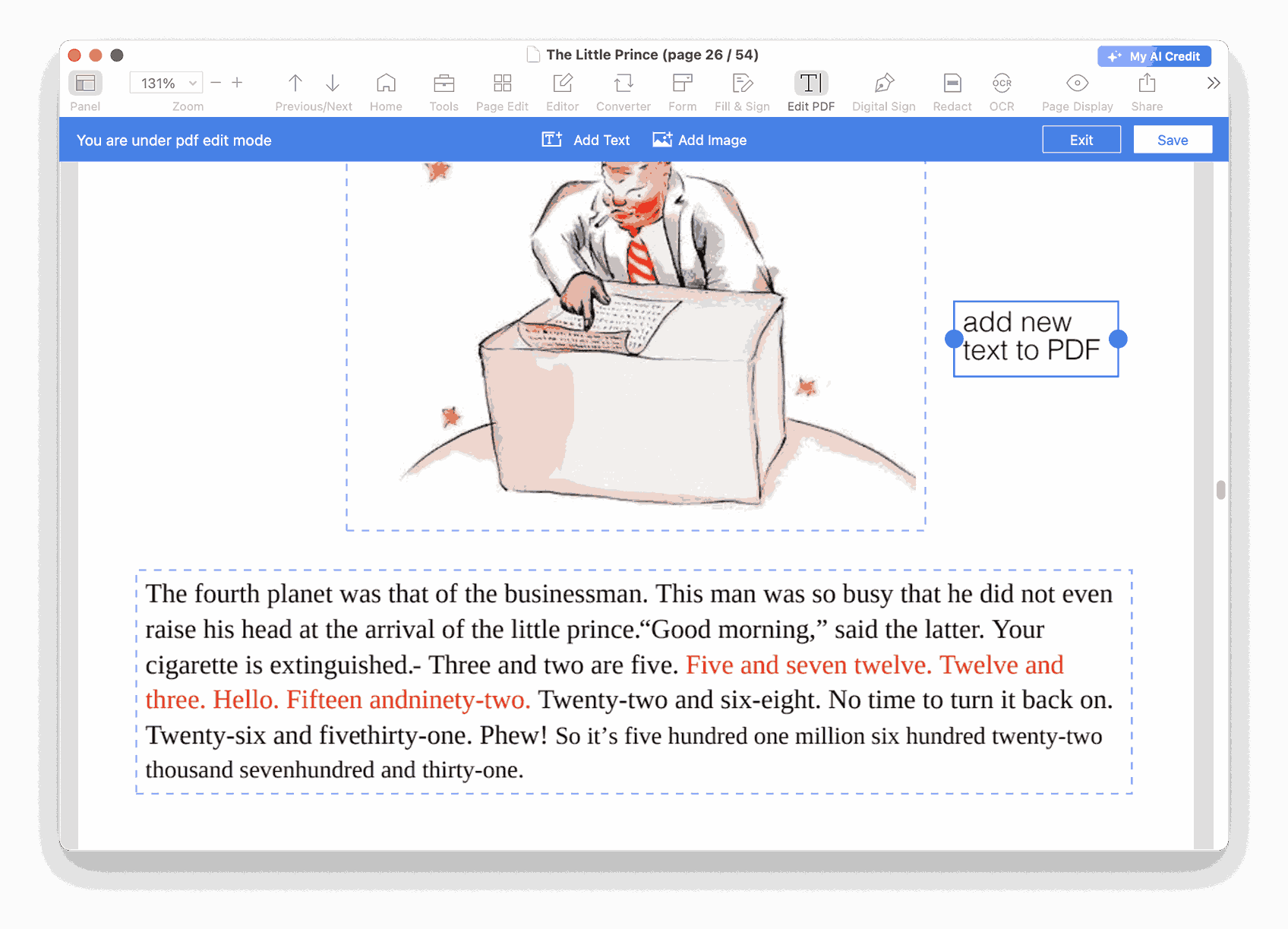Click the document icon beside the title
Screen dimensions: 1288x929
coord(533,55)
